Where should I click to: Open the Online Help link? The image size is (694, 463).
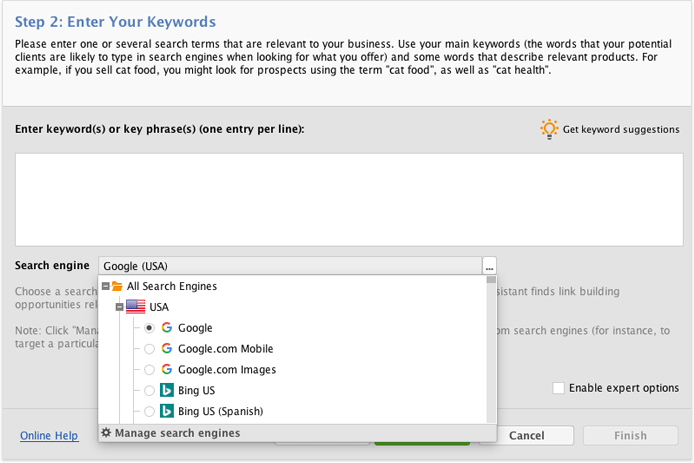(x=49, y=436)
